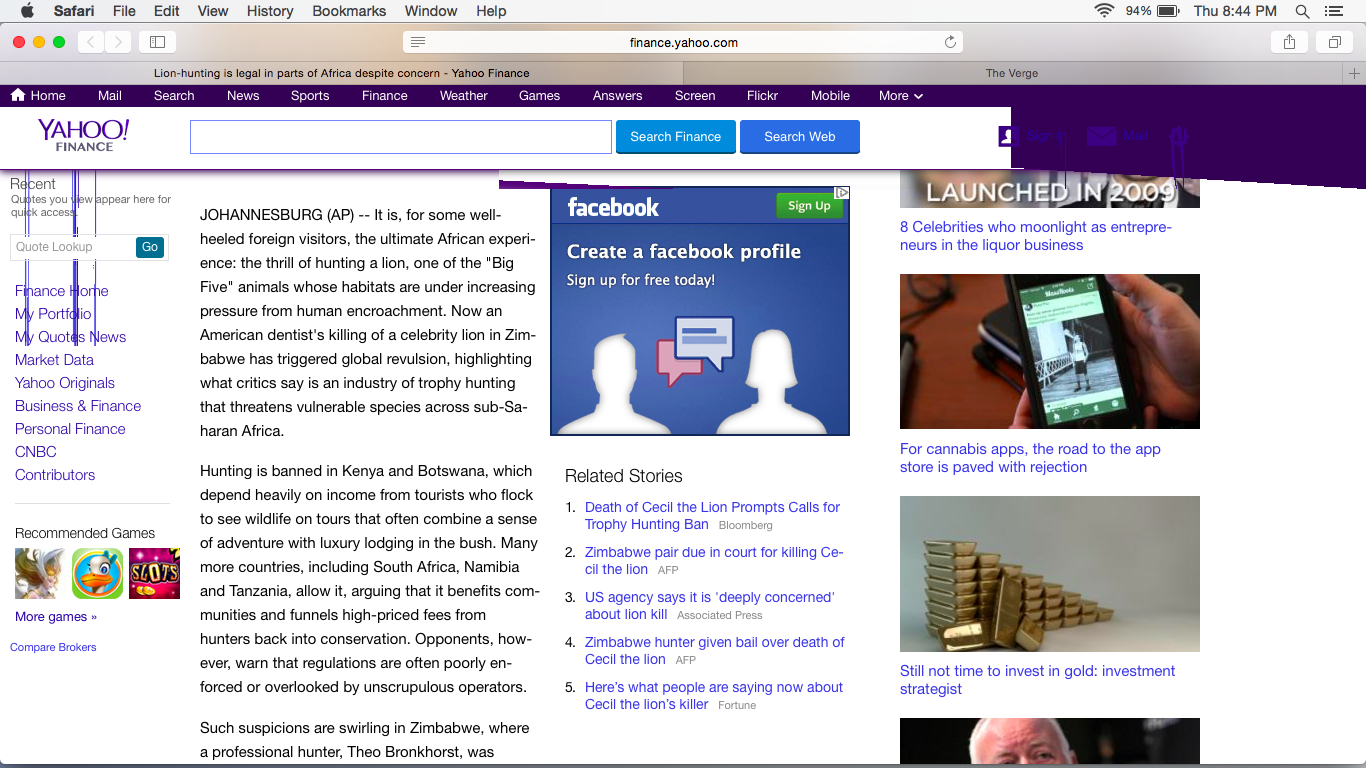The image size is (1366, 768).
Task: Open 'Death of Cecil the Lion Prompts' story
Action: (x=712, y=515)
